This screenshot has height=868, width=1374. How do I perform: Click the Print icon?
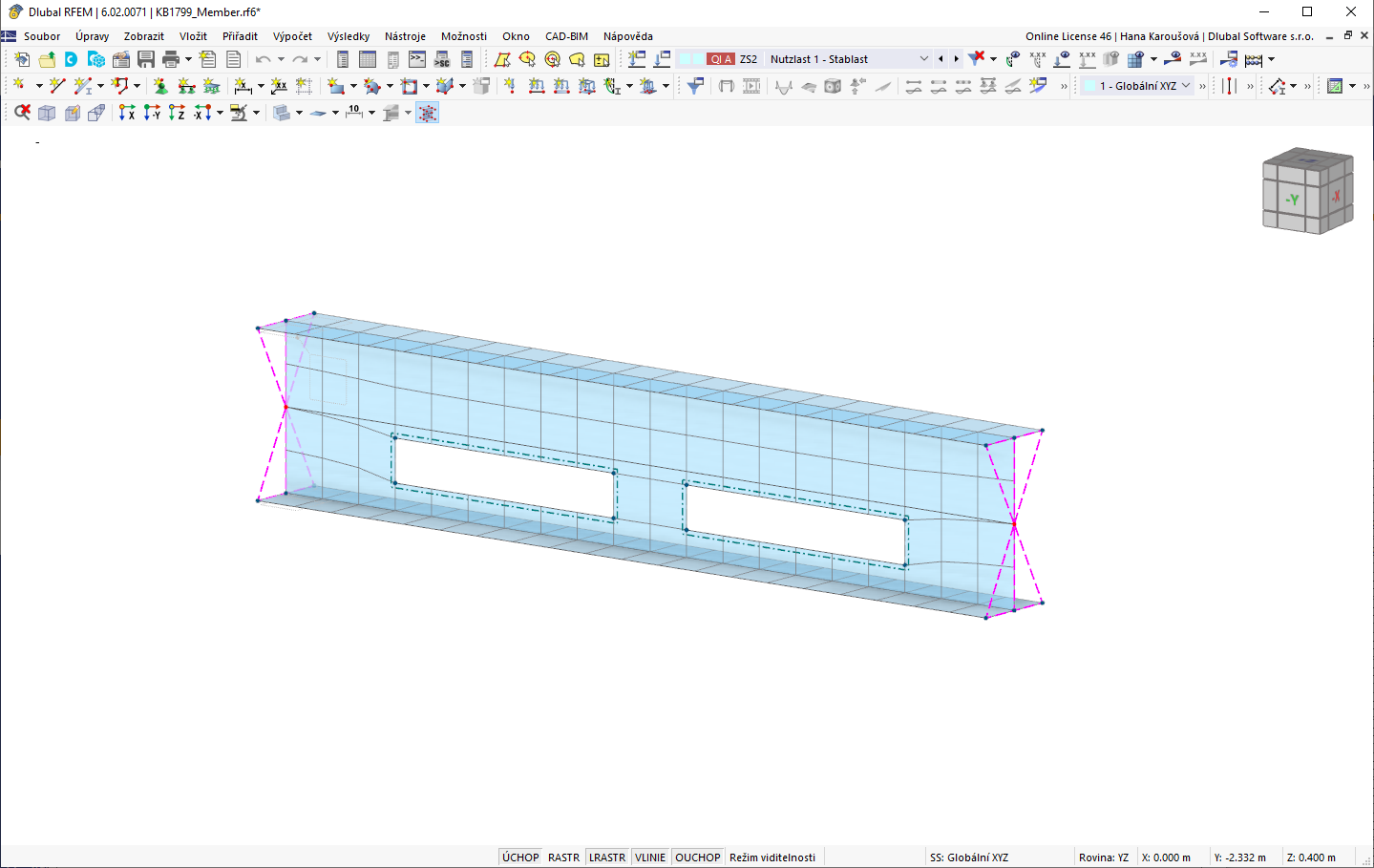[x=171, y=59]
